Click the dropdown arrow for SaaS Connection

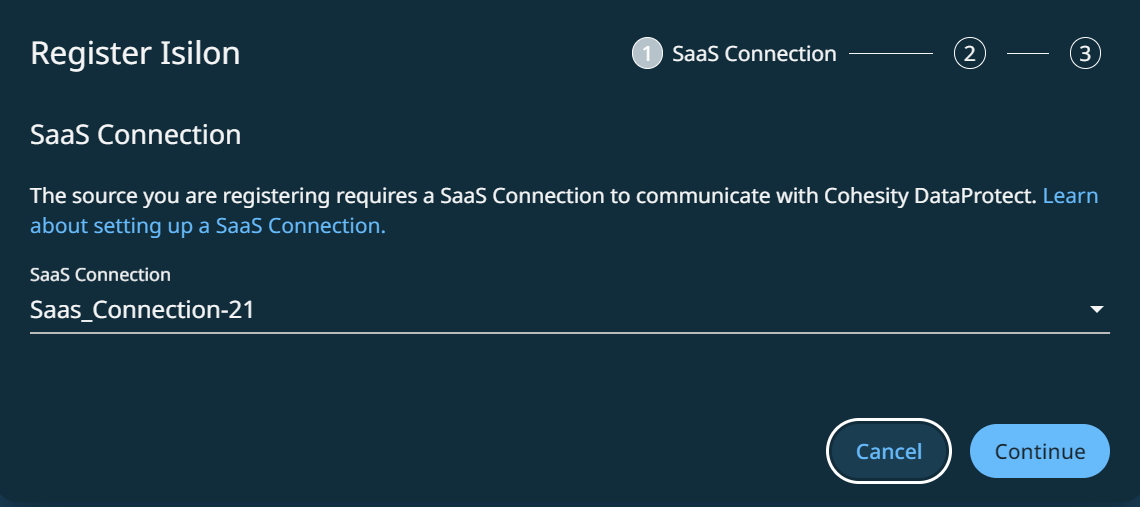click(x=1096, y=310)
